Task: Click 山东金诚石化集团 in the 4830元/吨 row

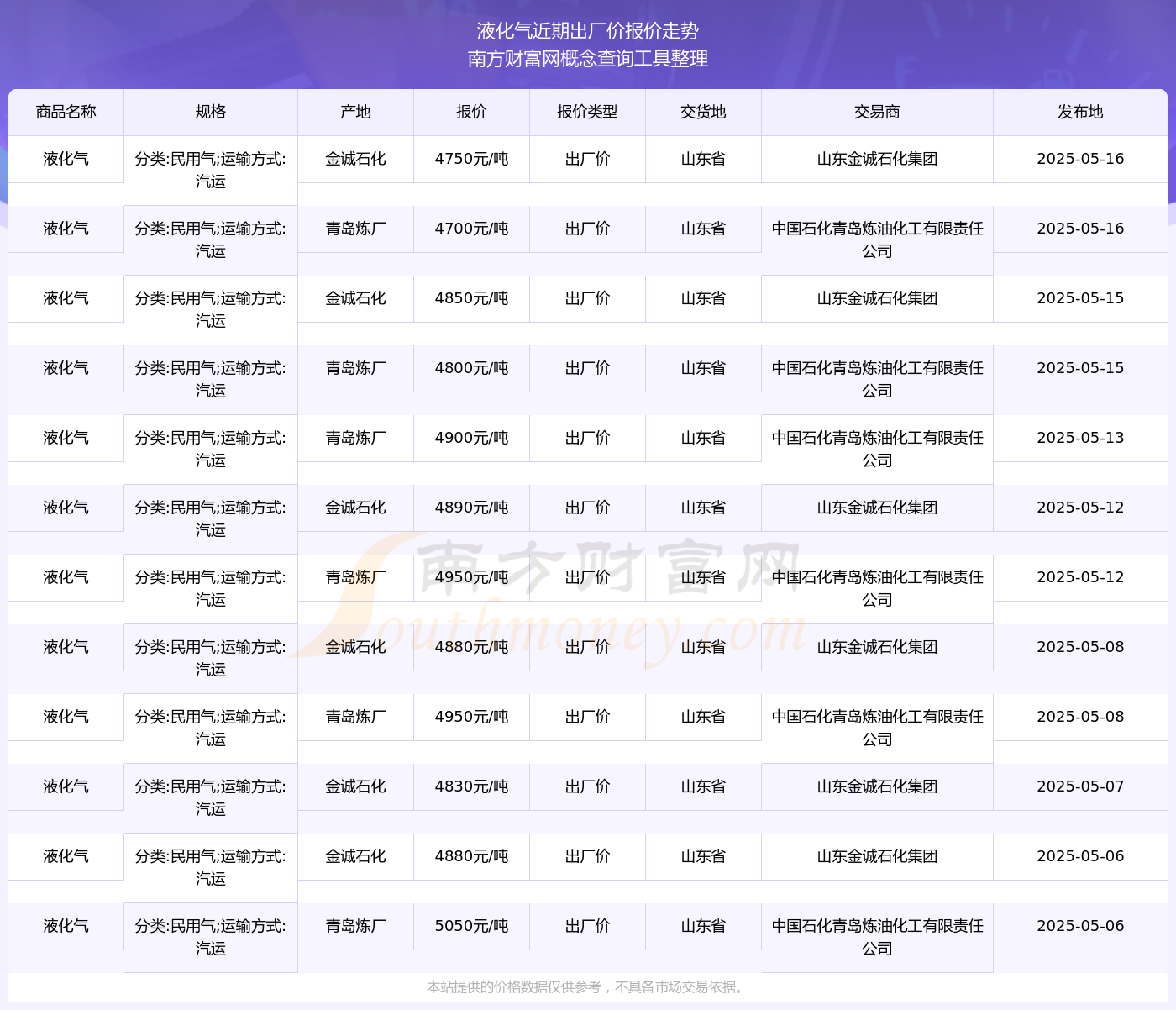Action: 878,786
